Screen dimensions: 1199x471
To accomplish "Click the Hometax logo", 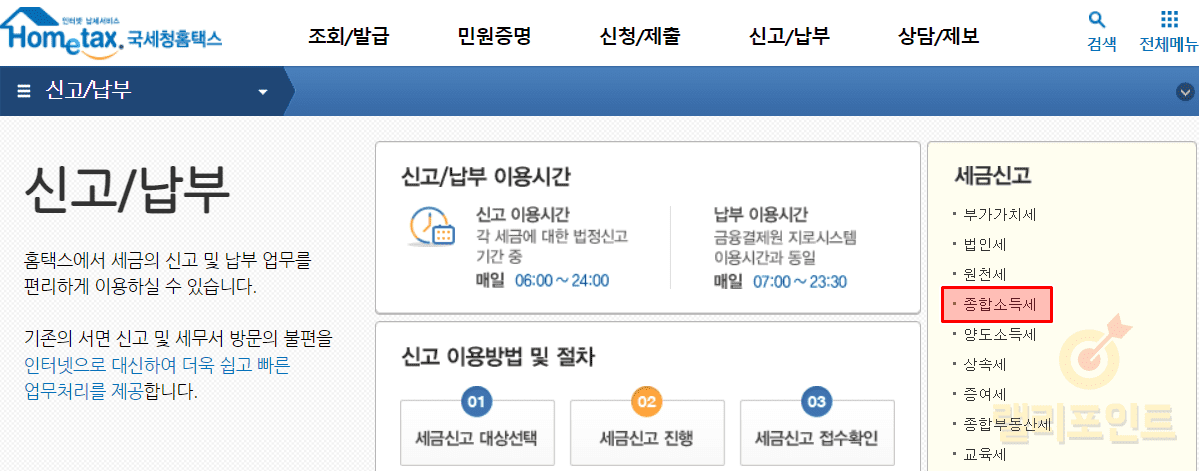I will click(112, 34).
